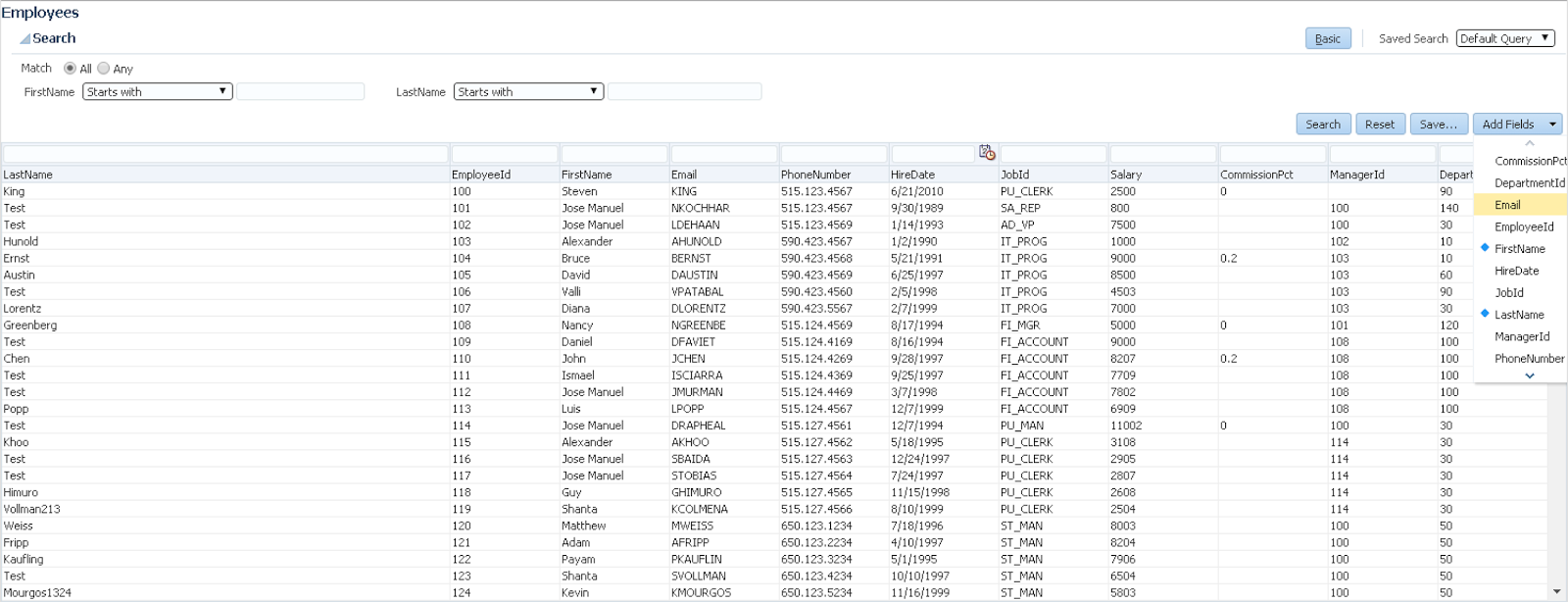Switch to Basic search mode
This screenshot has height=602, width=1568.
click(x=1328, y=38)
